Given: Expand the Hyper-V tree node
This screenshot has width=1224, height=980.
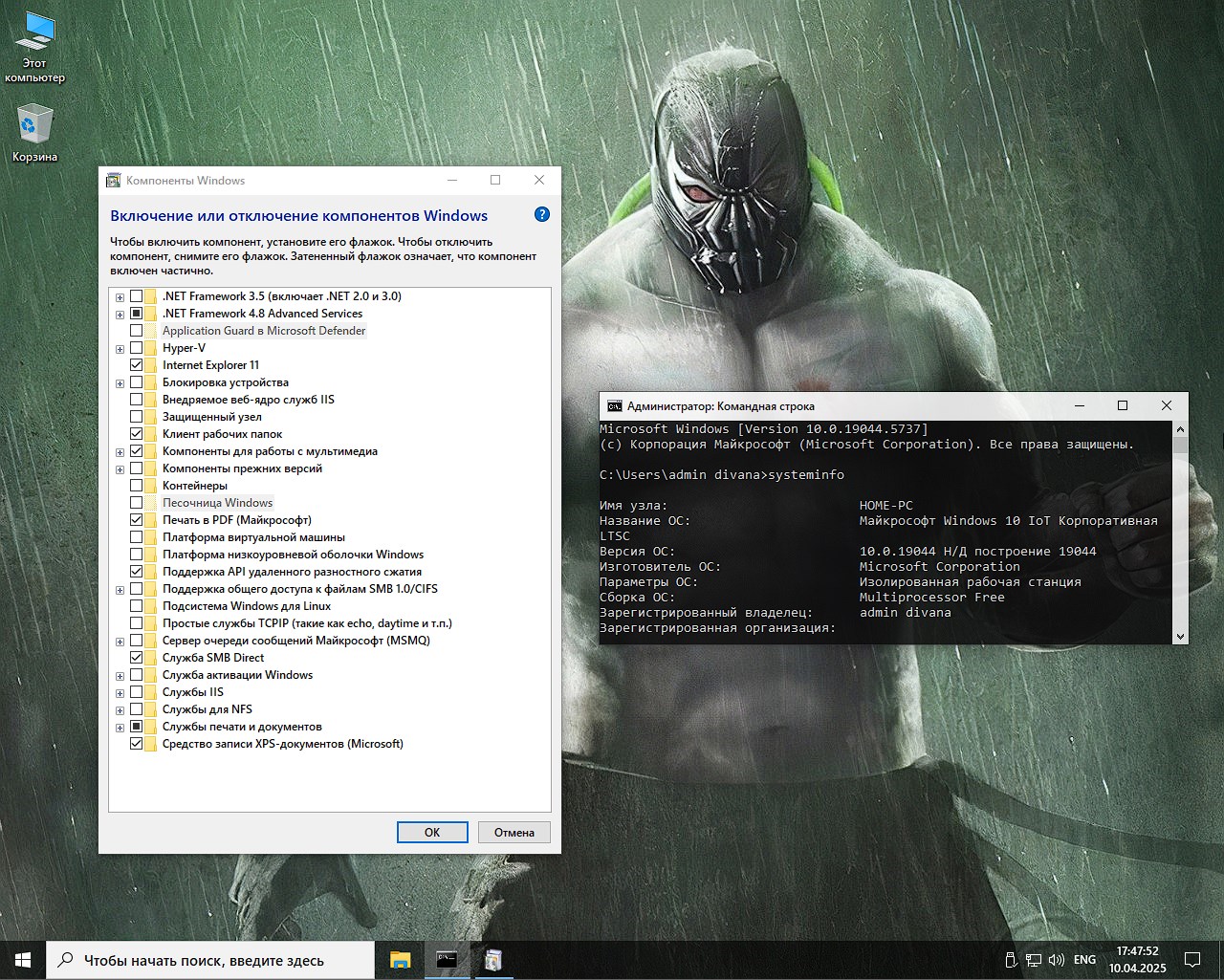Looking at the screenshot, I should coord(120,349).
